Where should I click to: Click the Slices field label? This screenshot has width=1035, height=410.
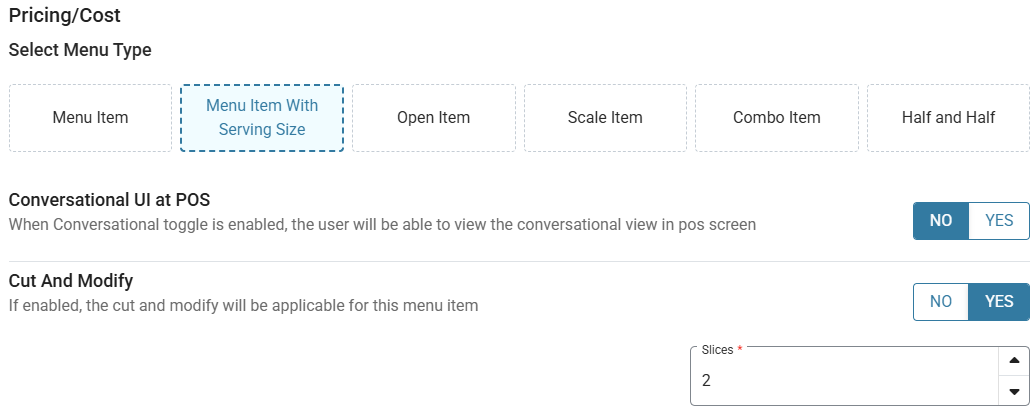(718, 350)
